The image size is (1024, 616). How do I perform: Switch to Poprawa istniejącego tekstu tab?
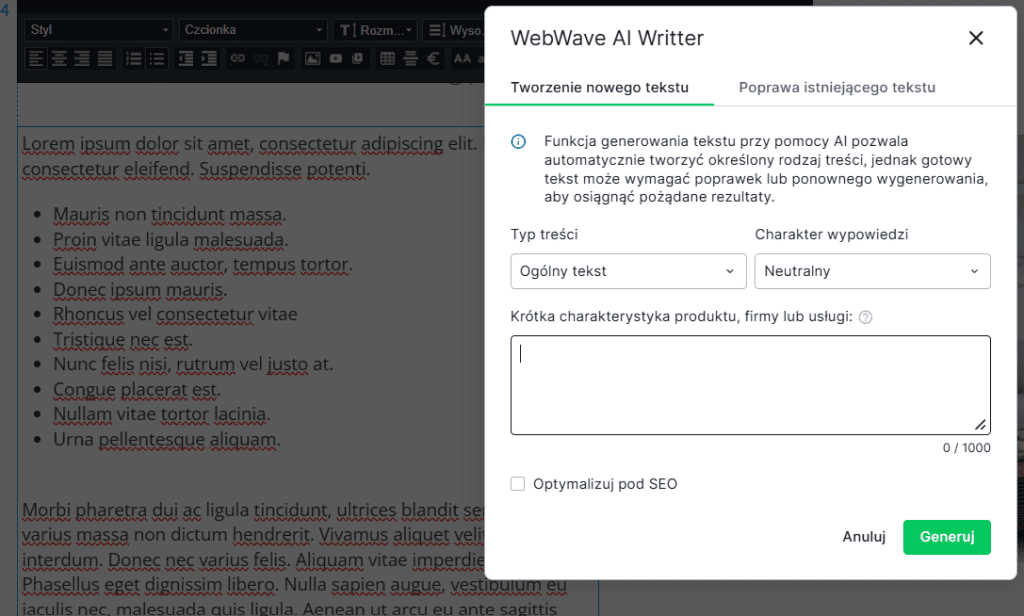[x=837, y=87]
